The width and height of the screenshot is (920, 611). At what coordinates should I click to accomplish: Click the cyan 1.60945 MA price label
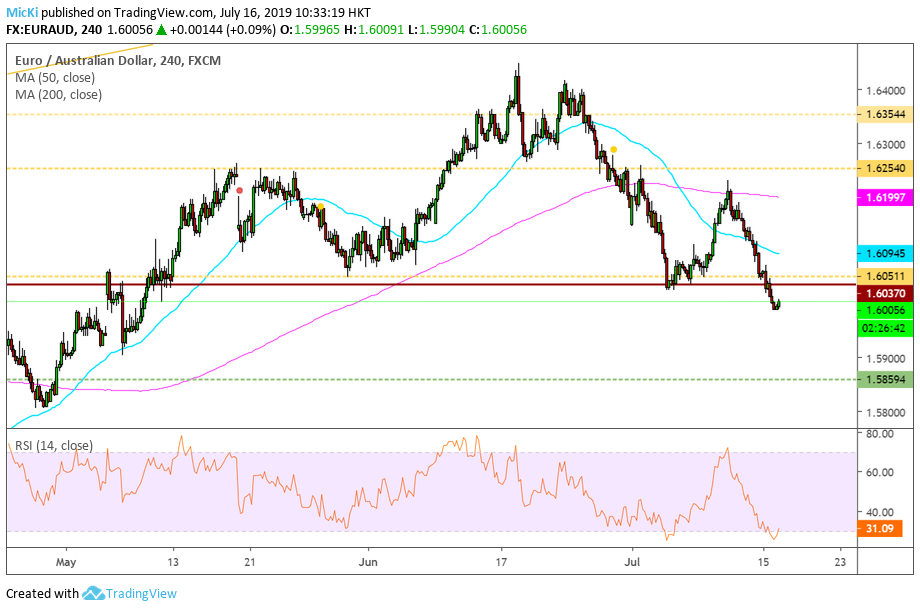coord(885,254)
